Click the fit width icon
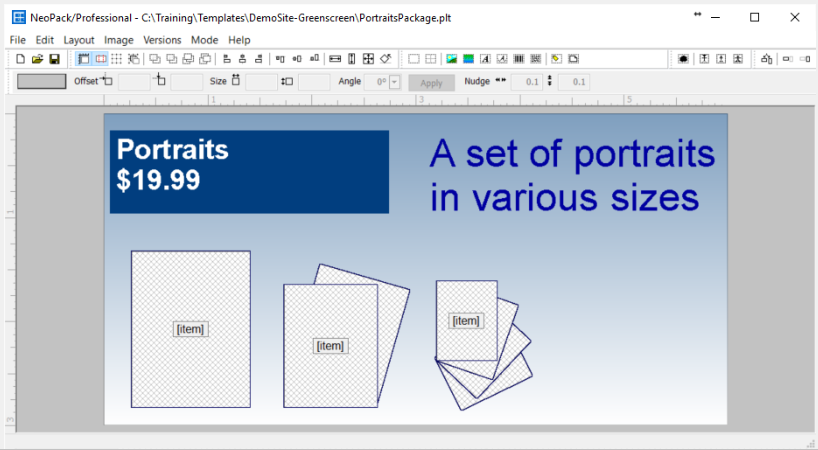 (x=335, y=59)
